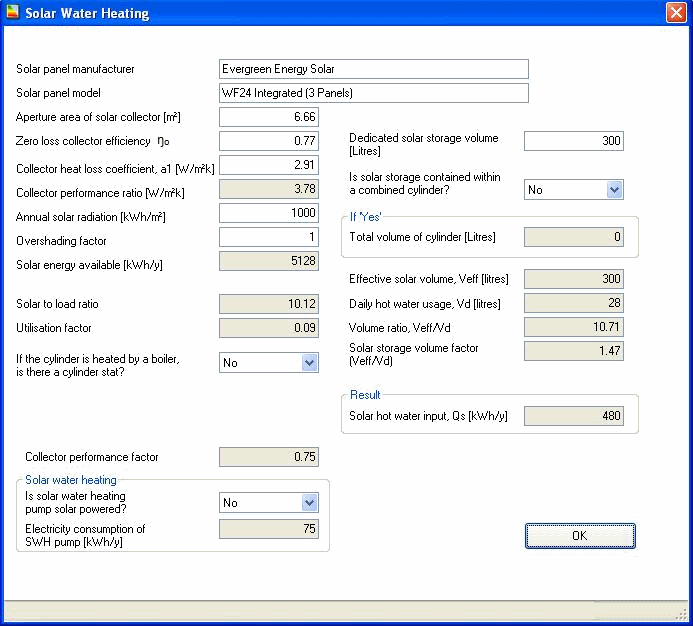693x626 pixels.
Task: Click the Total volume of cylinder field
Action: [x=574, y=237]
